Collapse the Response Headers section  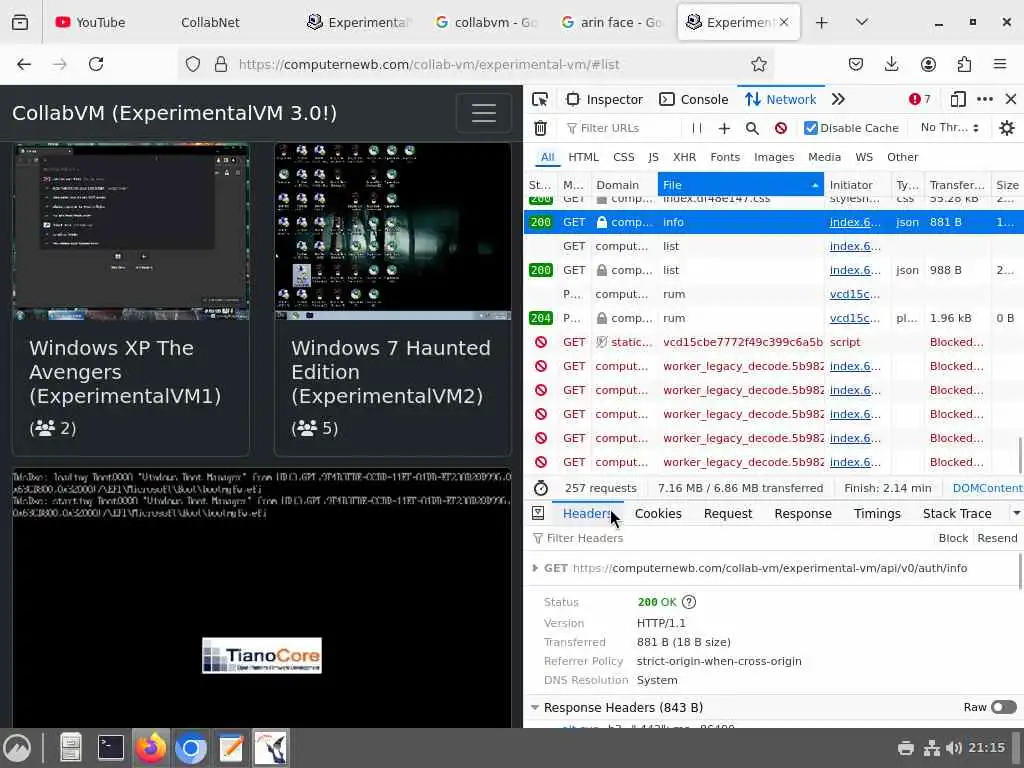(535, 707)
